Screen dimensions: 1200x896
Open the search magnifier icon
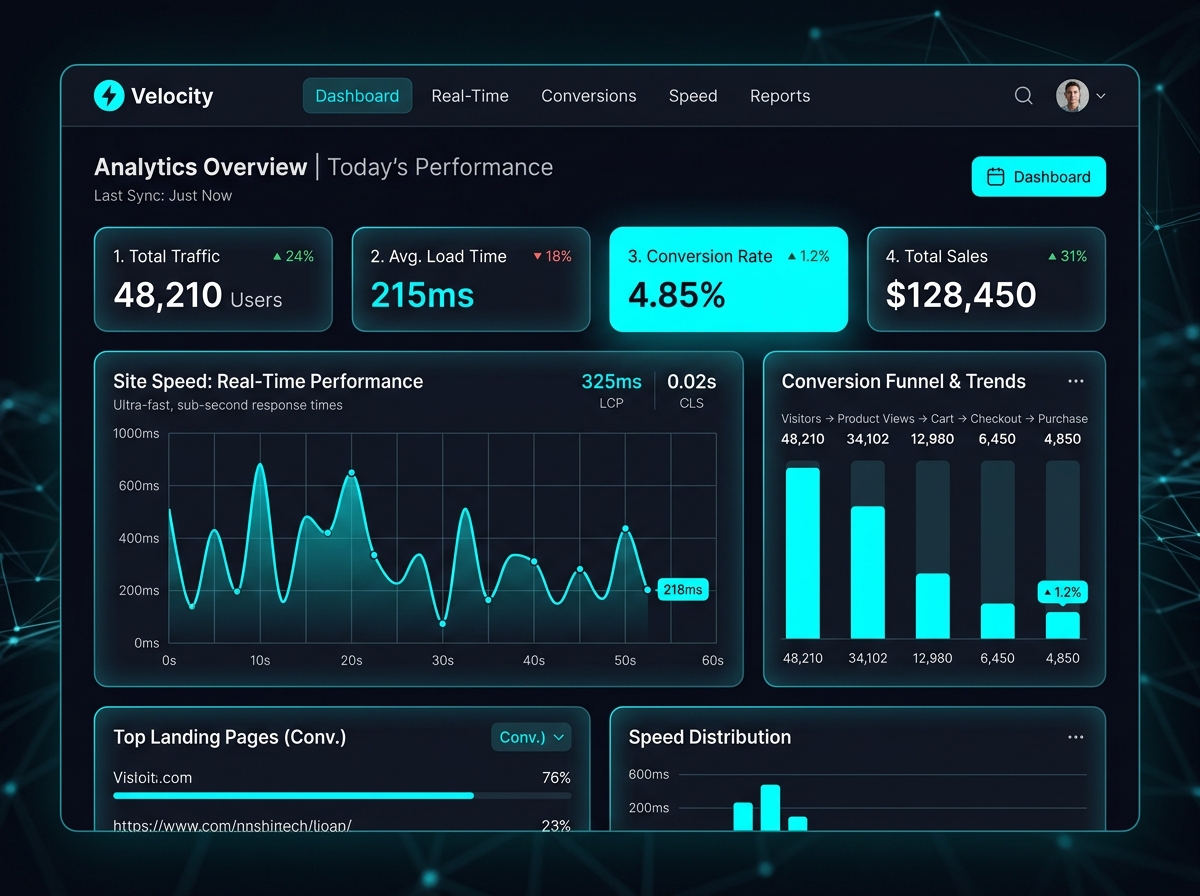pyautogui.click(x=1023, y=96)
